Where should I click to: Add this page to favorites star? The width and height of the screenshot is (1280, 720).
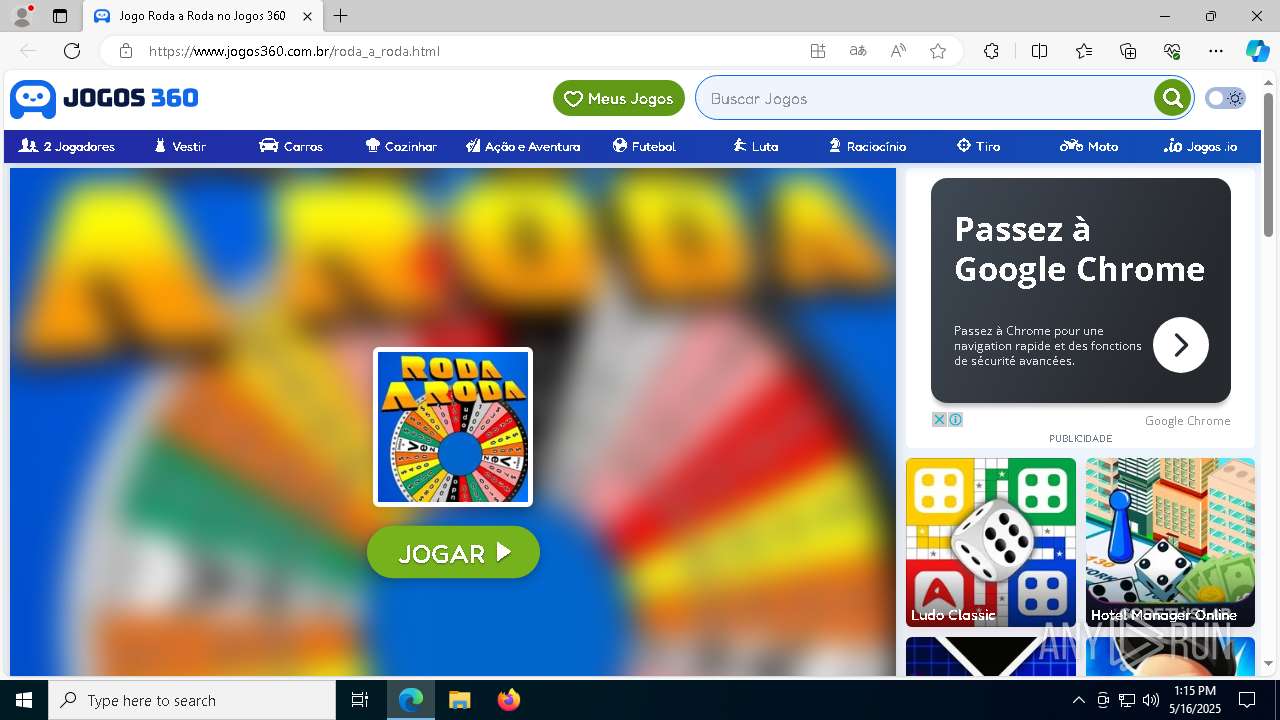pos(938,51)
